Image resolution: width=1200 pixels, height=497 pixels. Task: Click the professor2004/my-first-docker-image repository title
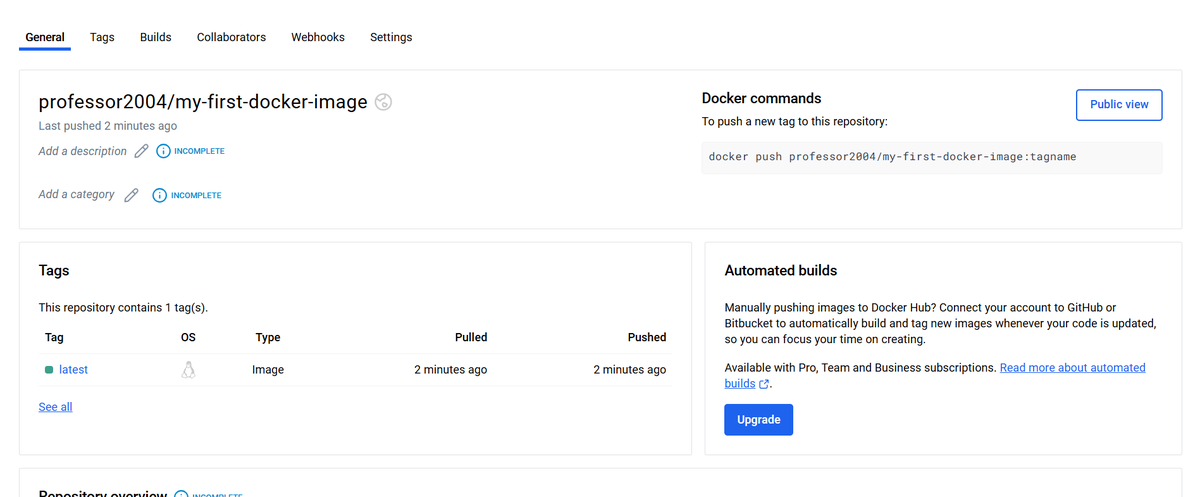203,101
